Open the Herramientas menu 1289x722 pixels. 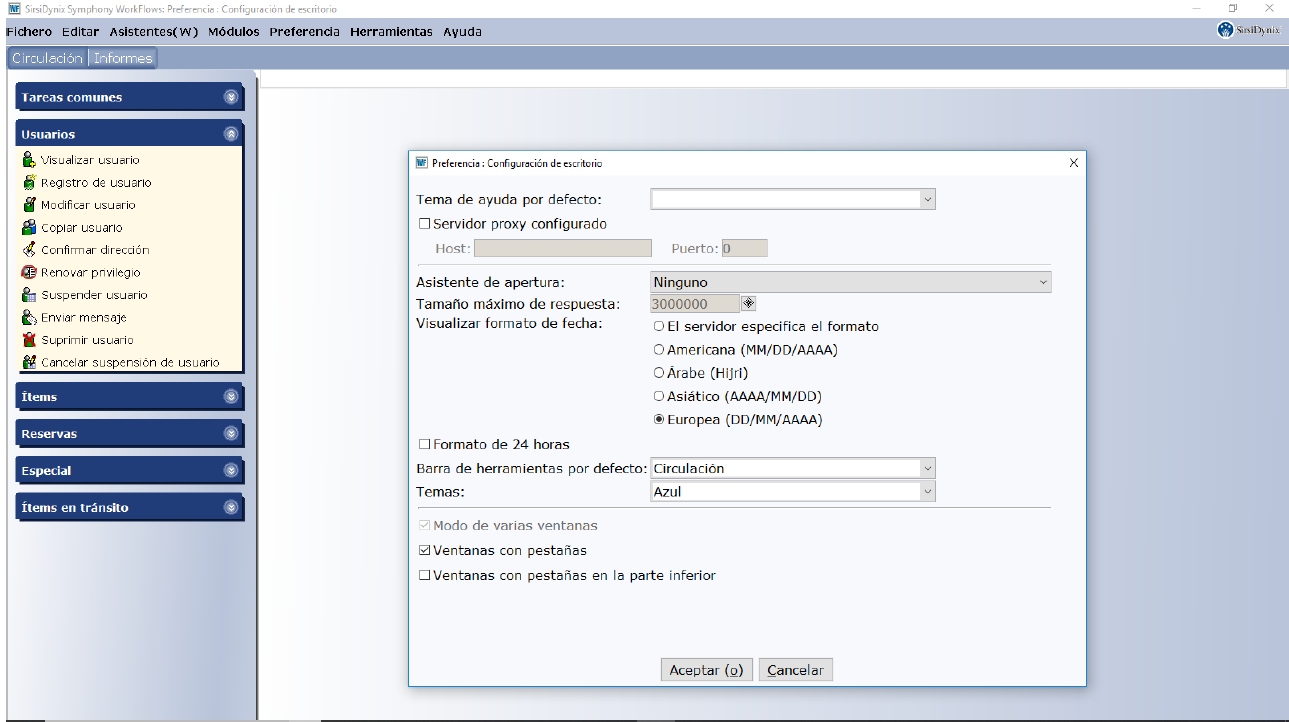(391, 32)
